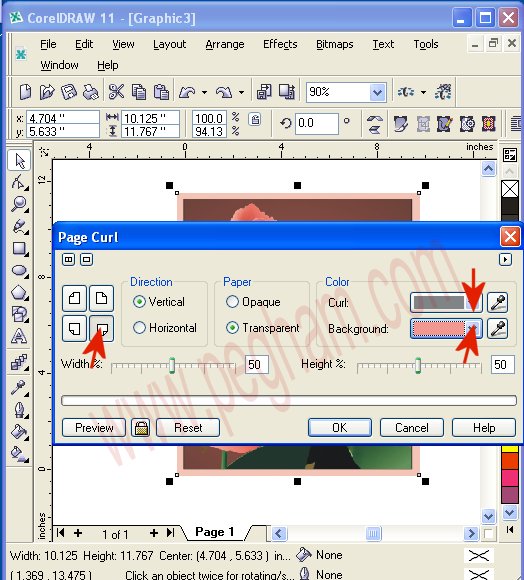The width and height of the screenshot is (524, 580).
Task: Click the preview lock icon
Action: [x=141, y=428]
